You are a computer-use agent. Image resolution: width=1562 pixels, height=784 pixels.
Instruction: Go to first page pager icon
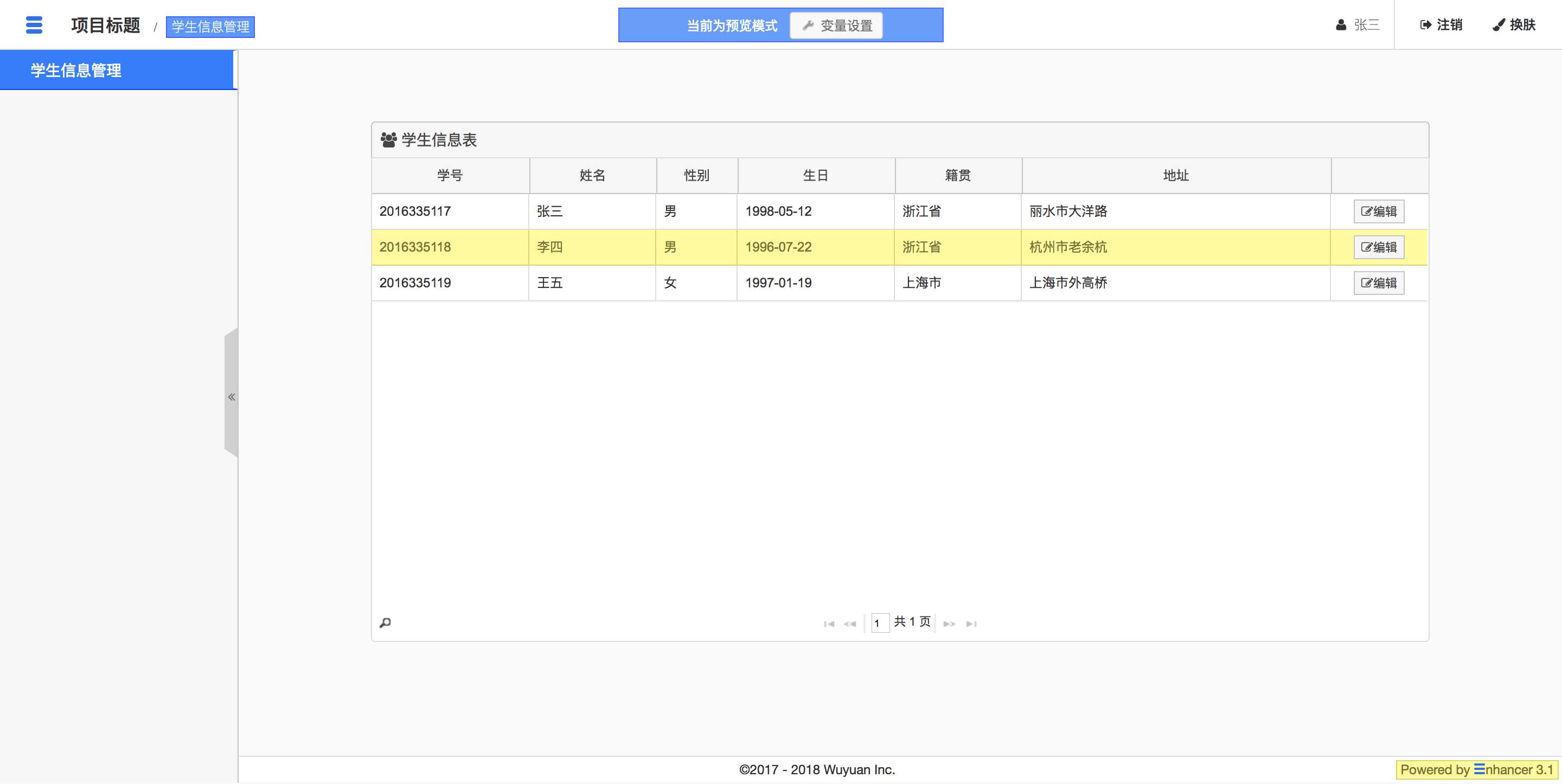coord(829,624)
